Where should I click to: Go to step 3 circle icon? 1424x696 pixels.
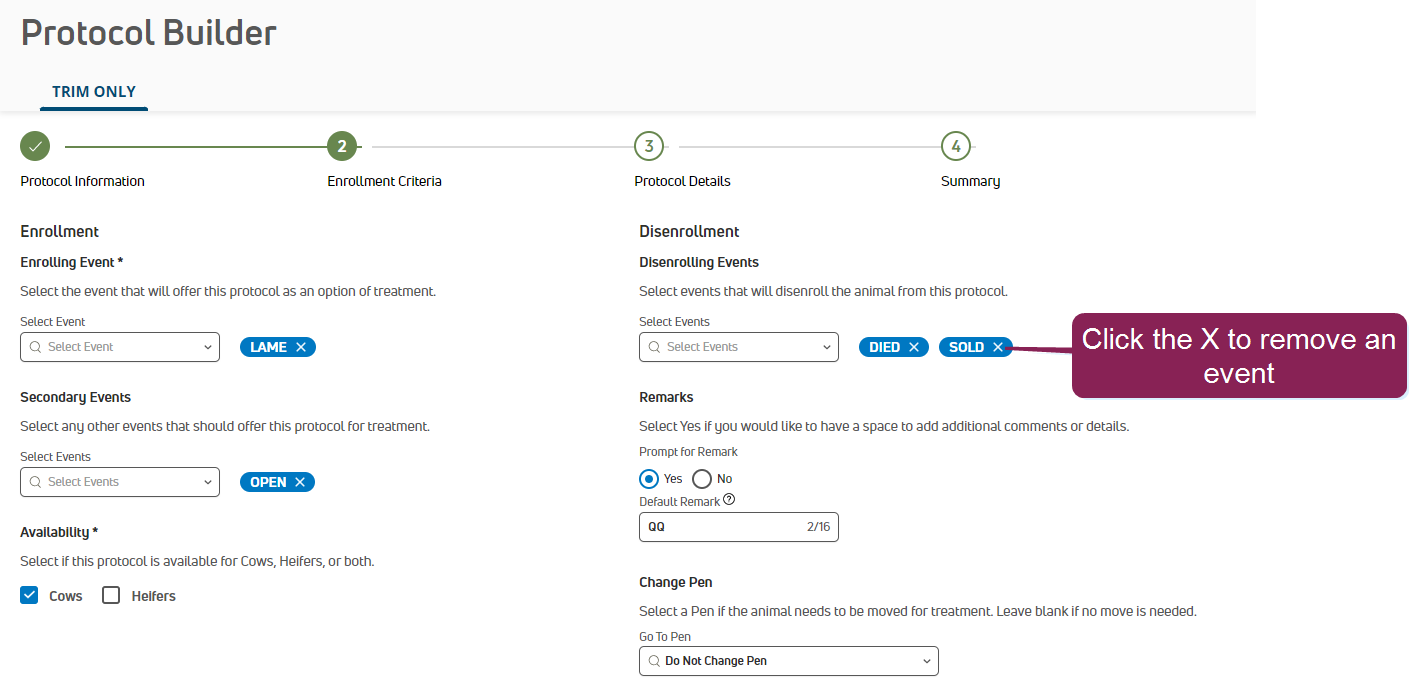pos(649,147)
